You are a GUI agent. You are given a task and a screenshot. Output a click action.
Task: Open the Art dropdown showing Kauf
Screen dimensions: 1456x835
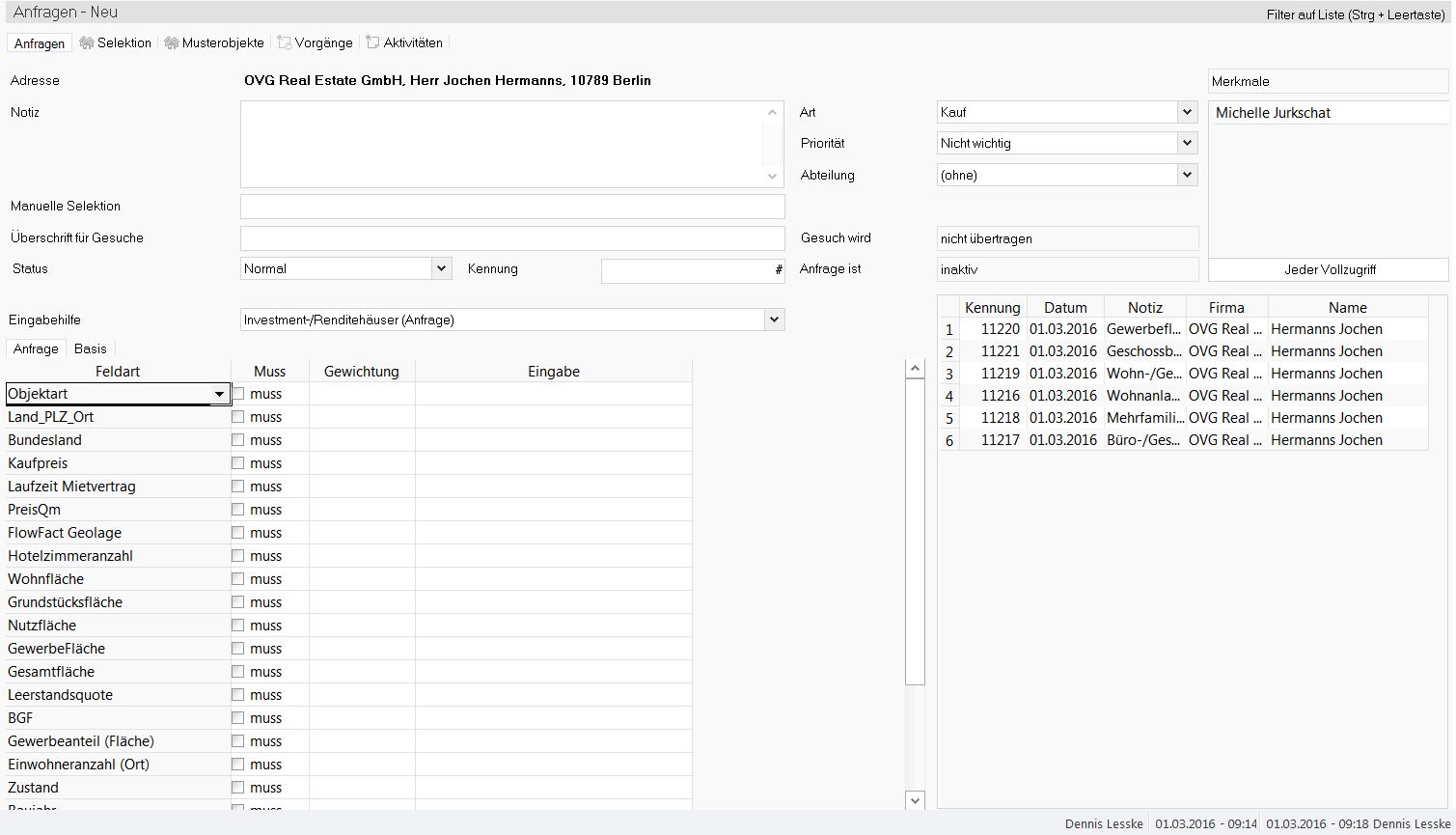pyautogui.click(x=1187, y=113)
